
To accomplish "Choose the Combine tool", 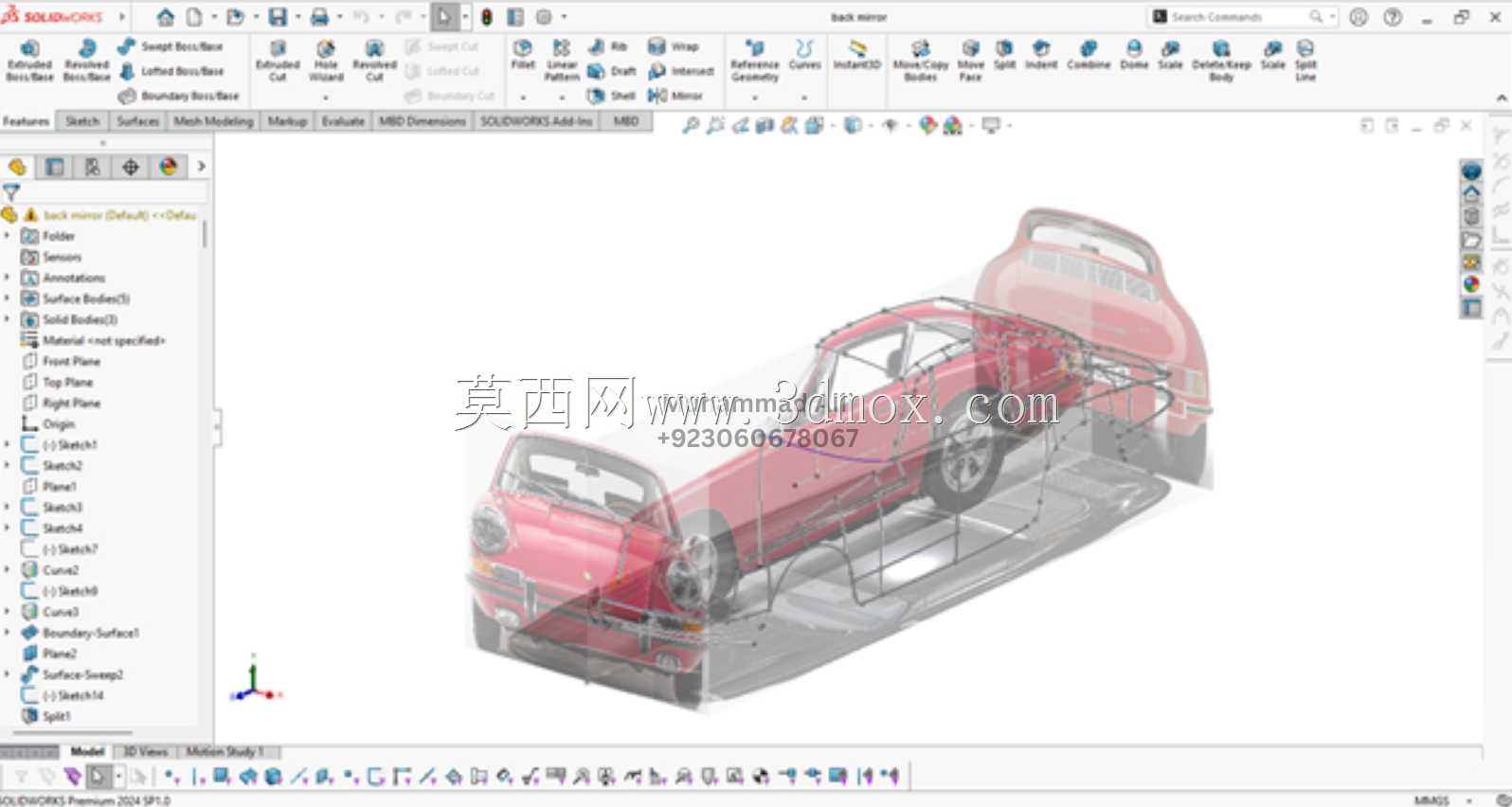I will coord(1089,55).
